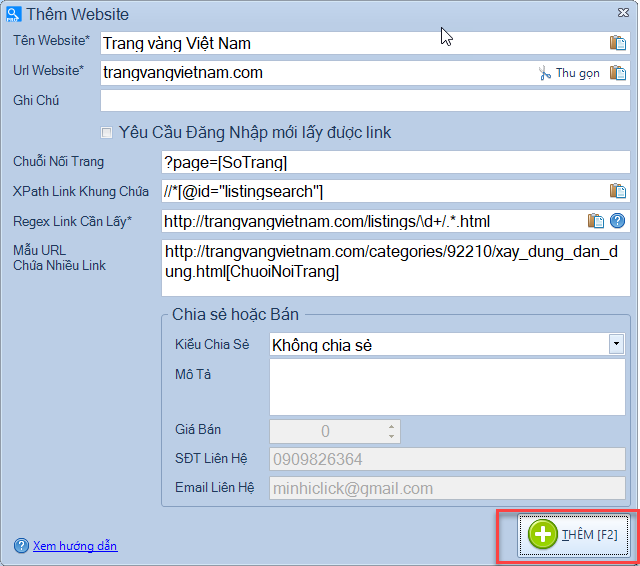This screenshot has height=566, width=640.
Task: Click paste icon in XPath Link field
Action: [x=618, y=191]
